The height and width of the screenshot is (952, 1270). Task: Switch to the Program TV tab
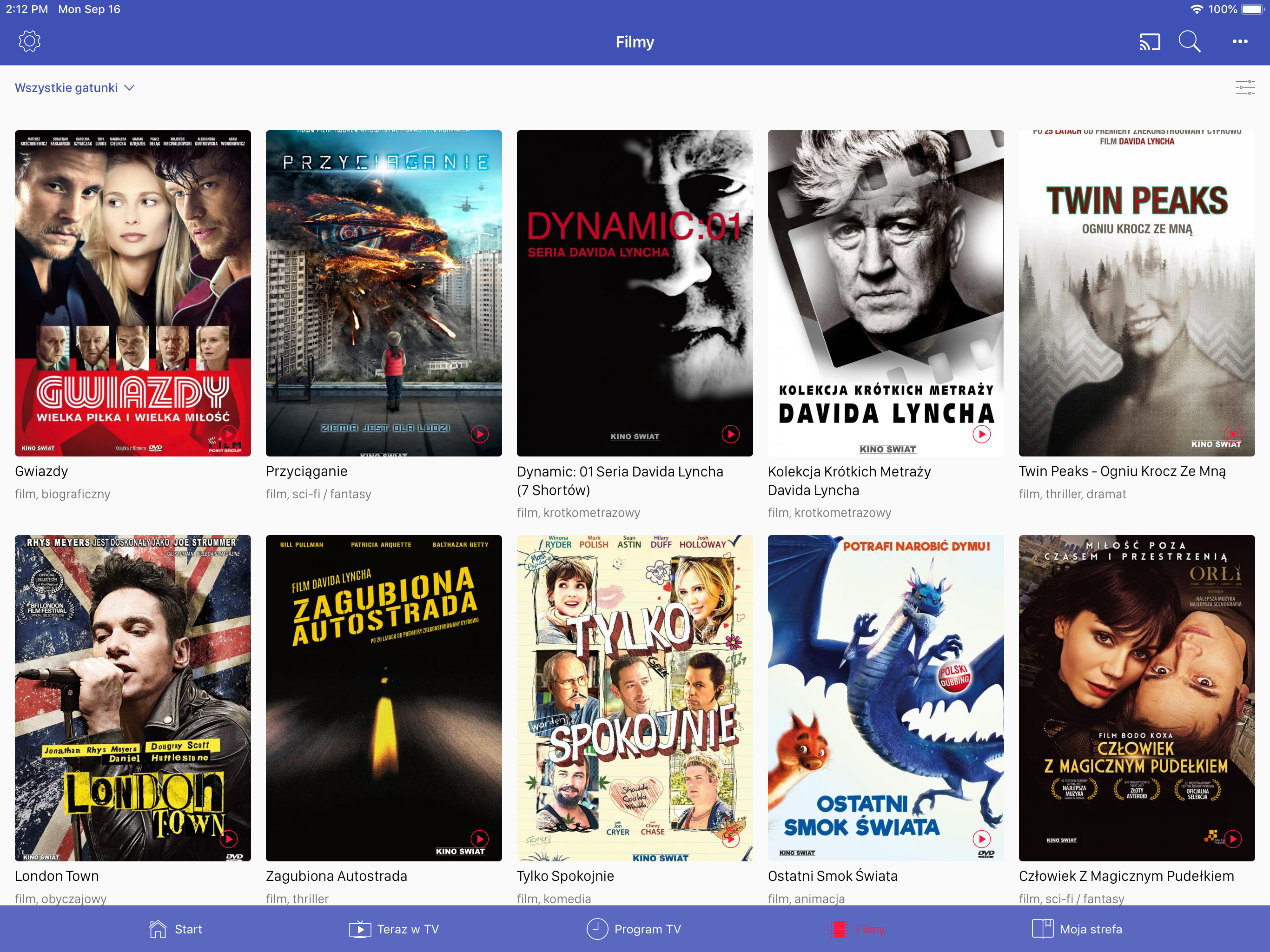[x=634, y=929]
